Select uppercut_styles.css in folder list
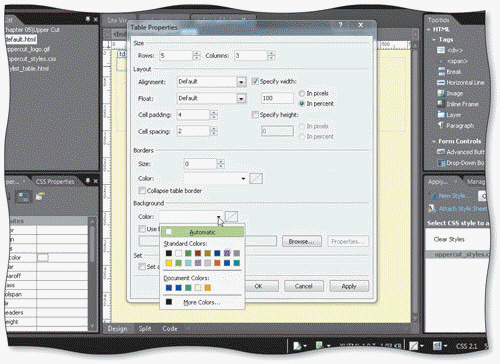Viewport: 500px width, 364px height. [32, 59]
